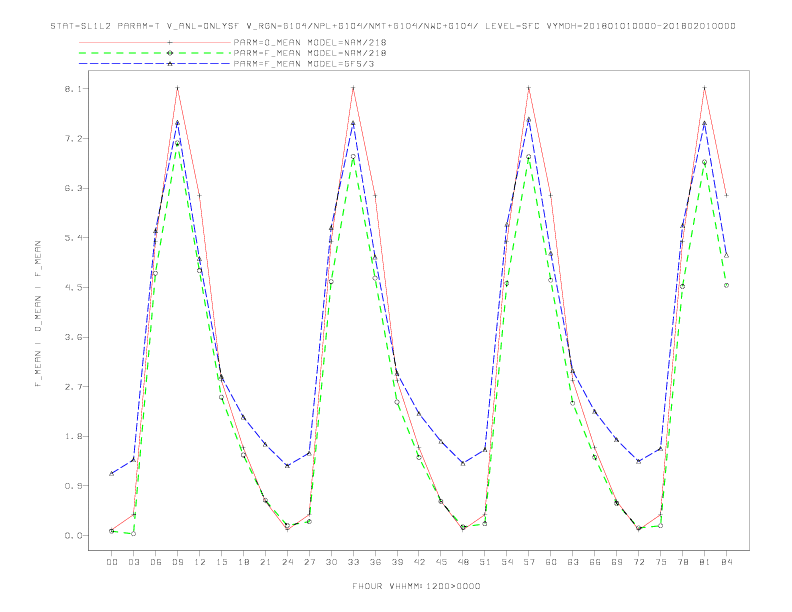Screen dimensions: 792x612
Task: Click x-axis tick label 27
Action: point(309,562)
